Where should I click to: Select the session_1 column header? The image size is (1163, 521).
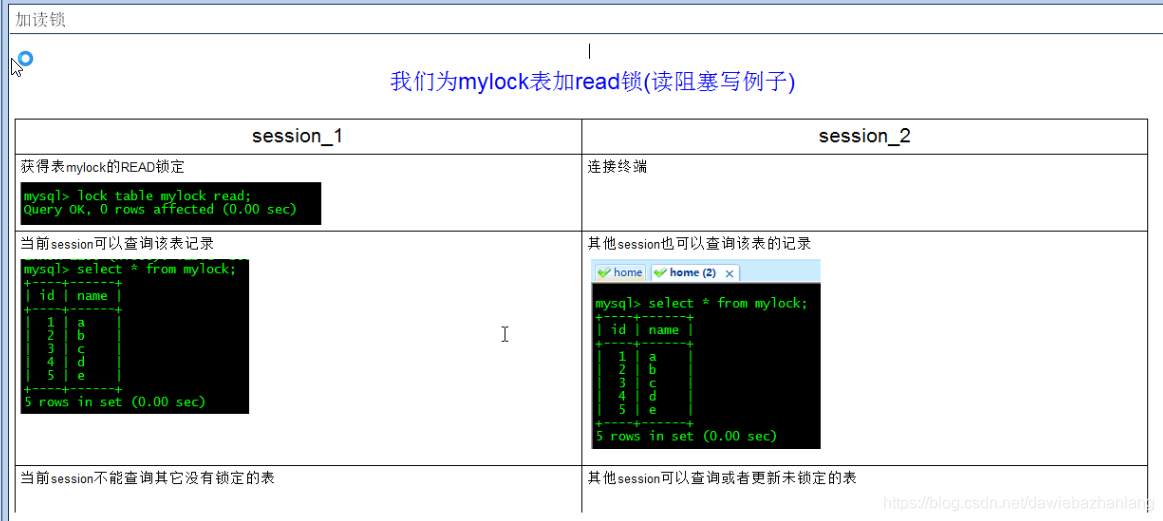297,136
